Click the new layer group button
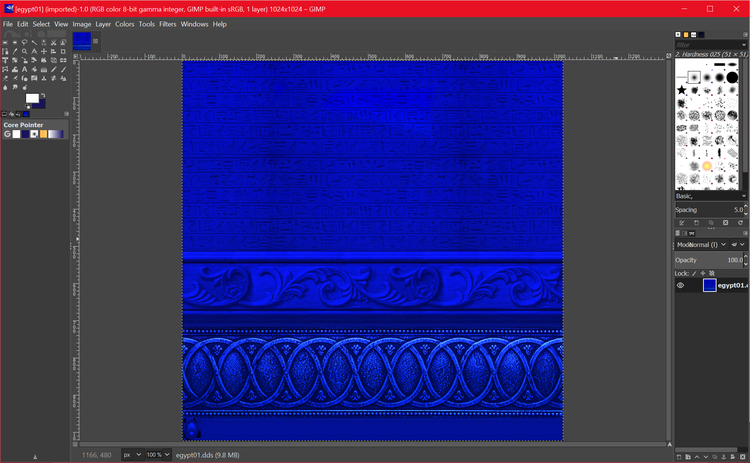750x463 pixels. pyautogui.click(x=688, y=457)
